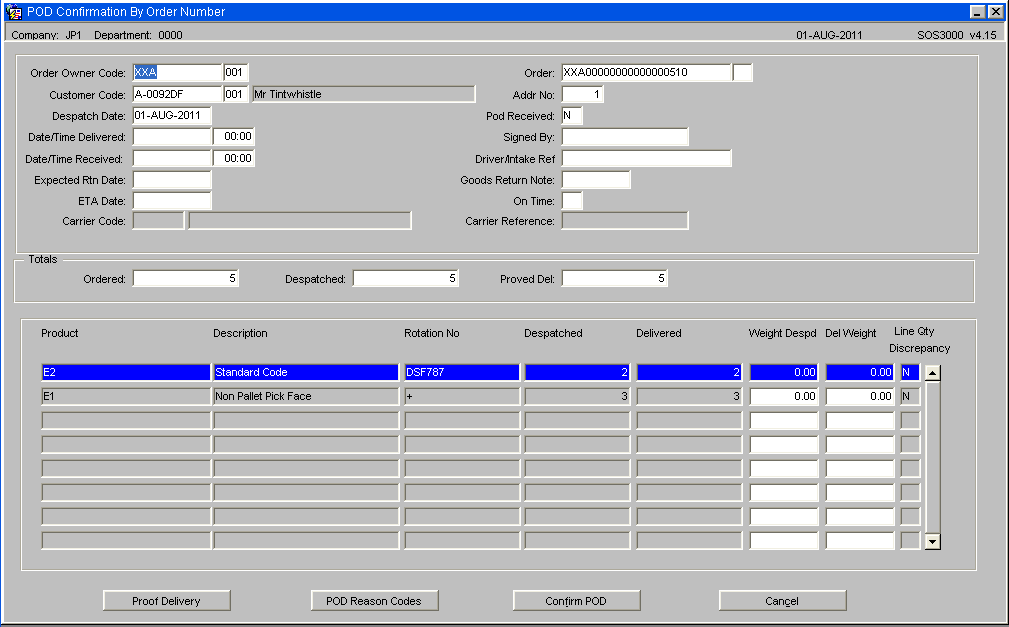Click the Pod Received field
This screenshot has width=1009, height=627.
click(572, 115)
